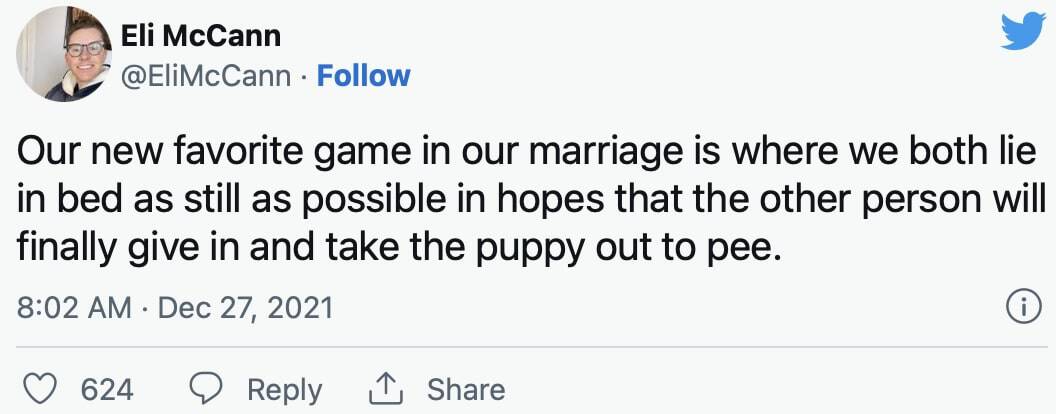The width and height of the screenshot is (1056, 414).
Task: Click the line ending 'puppy out to pee'
Action: [x=399, y=250]
